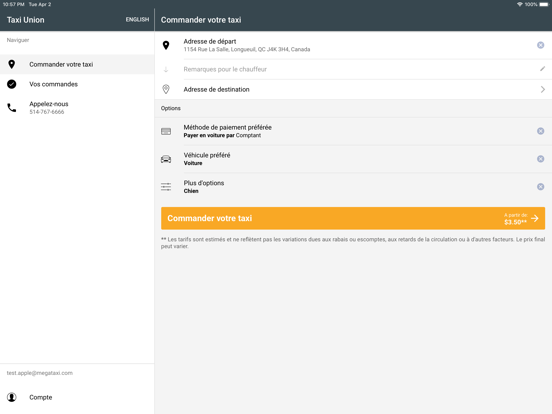
Task: Click the departure address pin icon
Action: click(x=166, y=45)
